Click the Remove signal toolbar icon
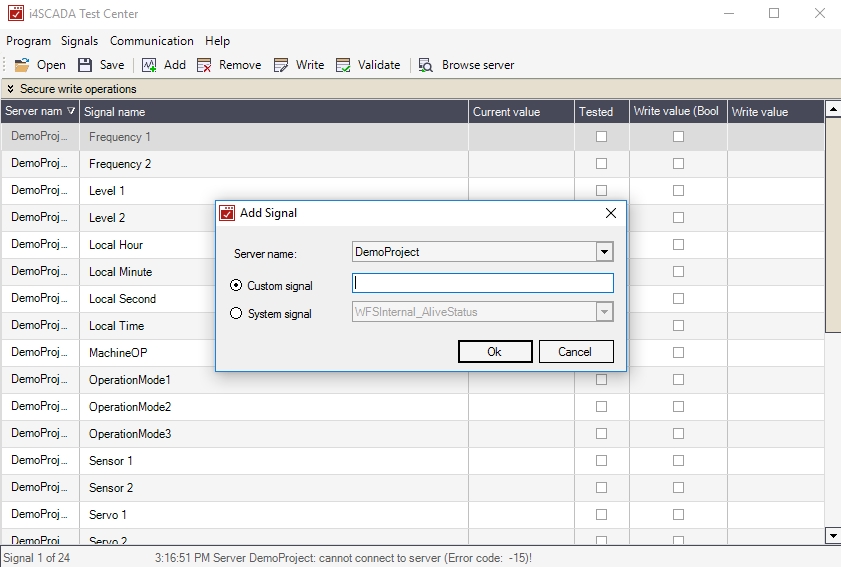The height and width of the screenshot is (567, 841). pyautogui.click(x=204, y=65)
